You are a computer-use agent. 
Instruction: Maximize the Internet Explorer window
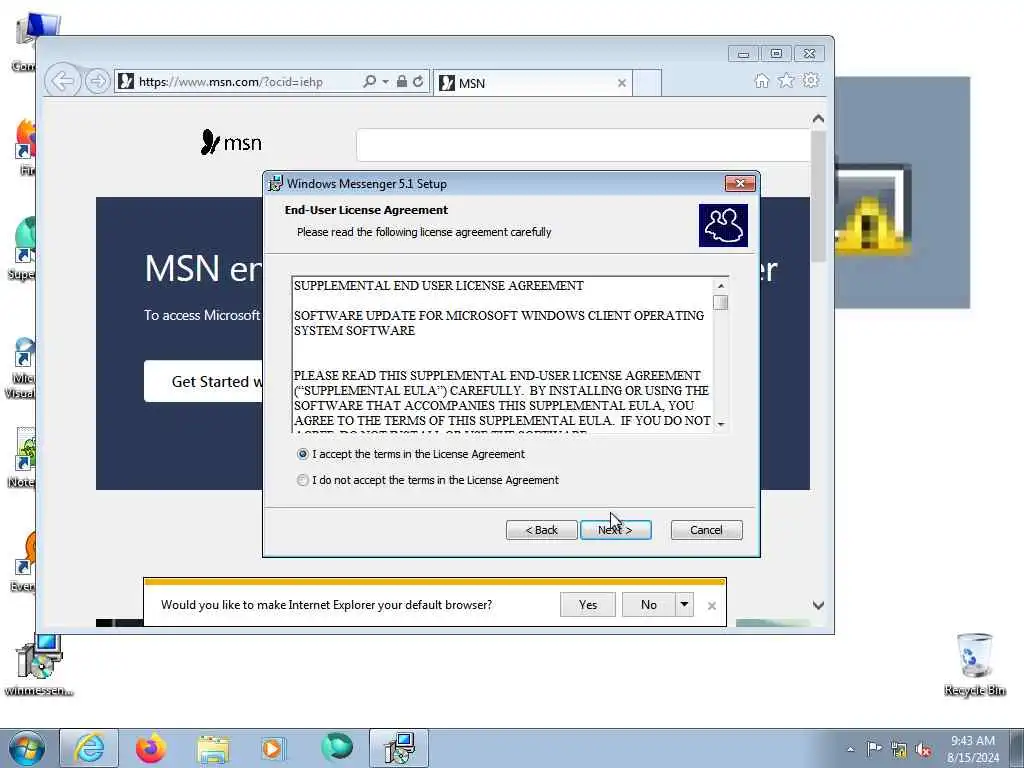[x=776, y=54]
